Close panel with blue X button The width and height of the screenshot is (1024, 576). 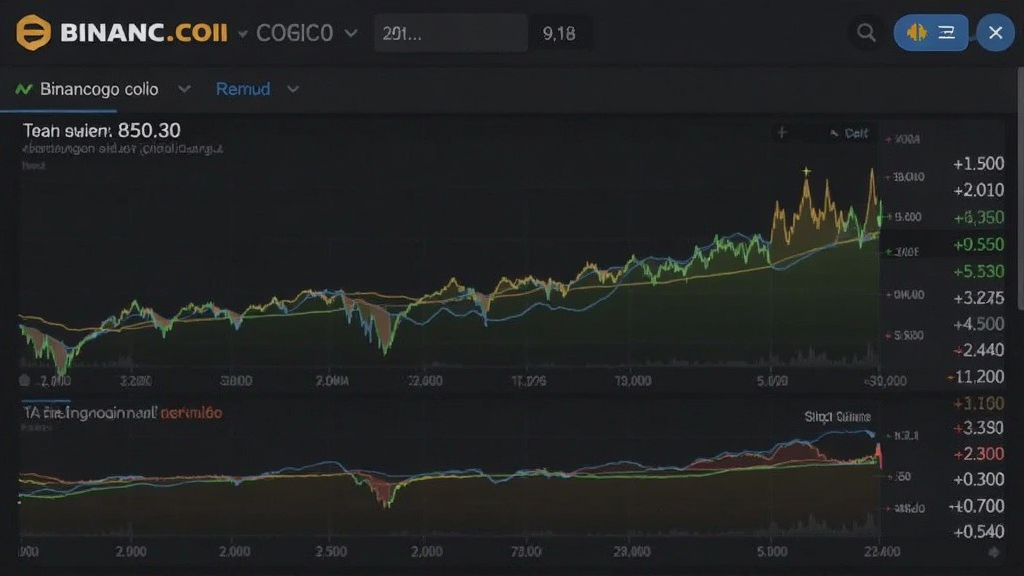click(x=995, y=32)
